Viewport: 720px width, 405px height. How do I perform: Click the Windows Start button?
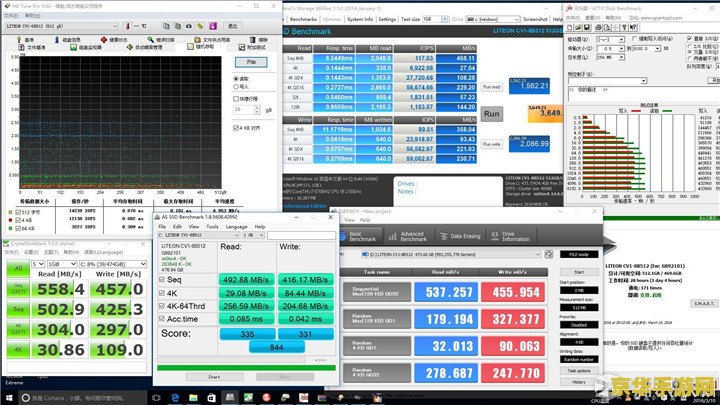[9, 398]
